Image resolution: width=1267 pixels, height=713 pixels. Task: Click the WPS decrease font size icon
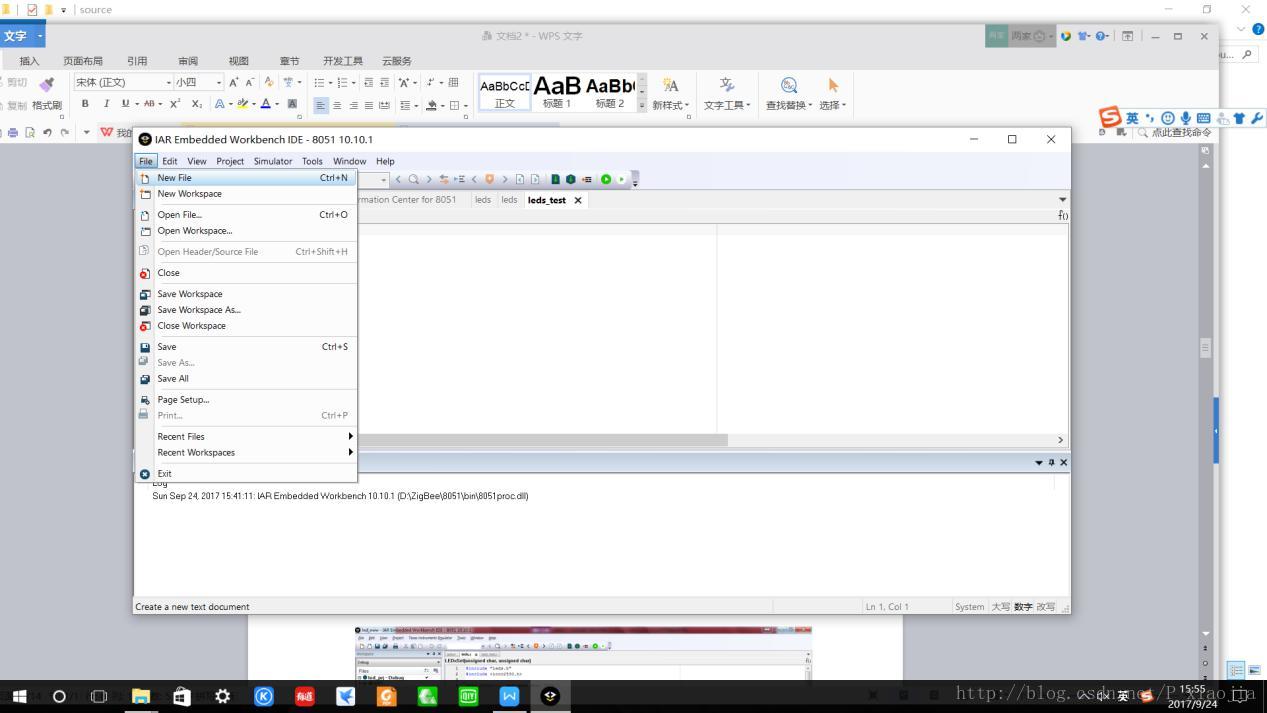pos(250,83)
